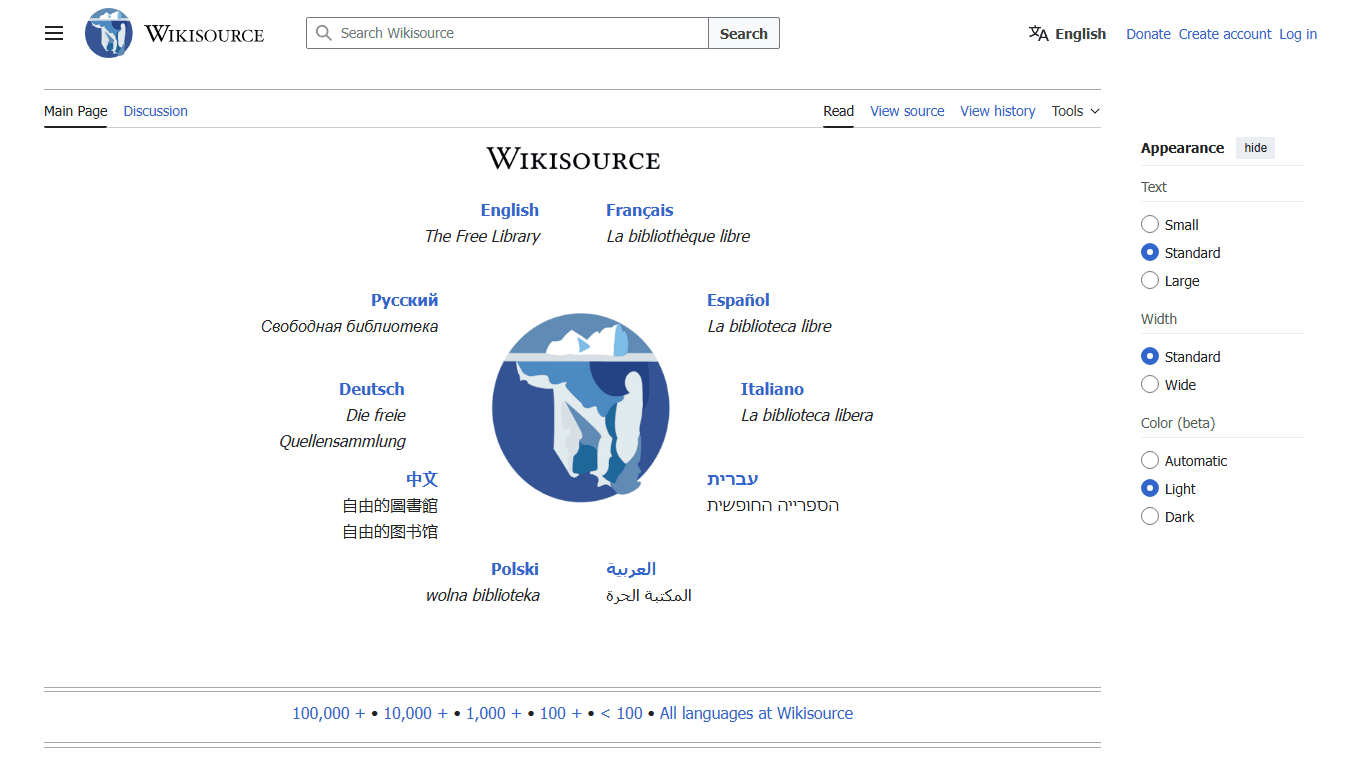Click the 1,000 + languages link

(494, 713)
